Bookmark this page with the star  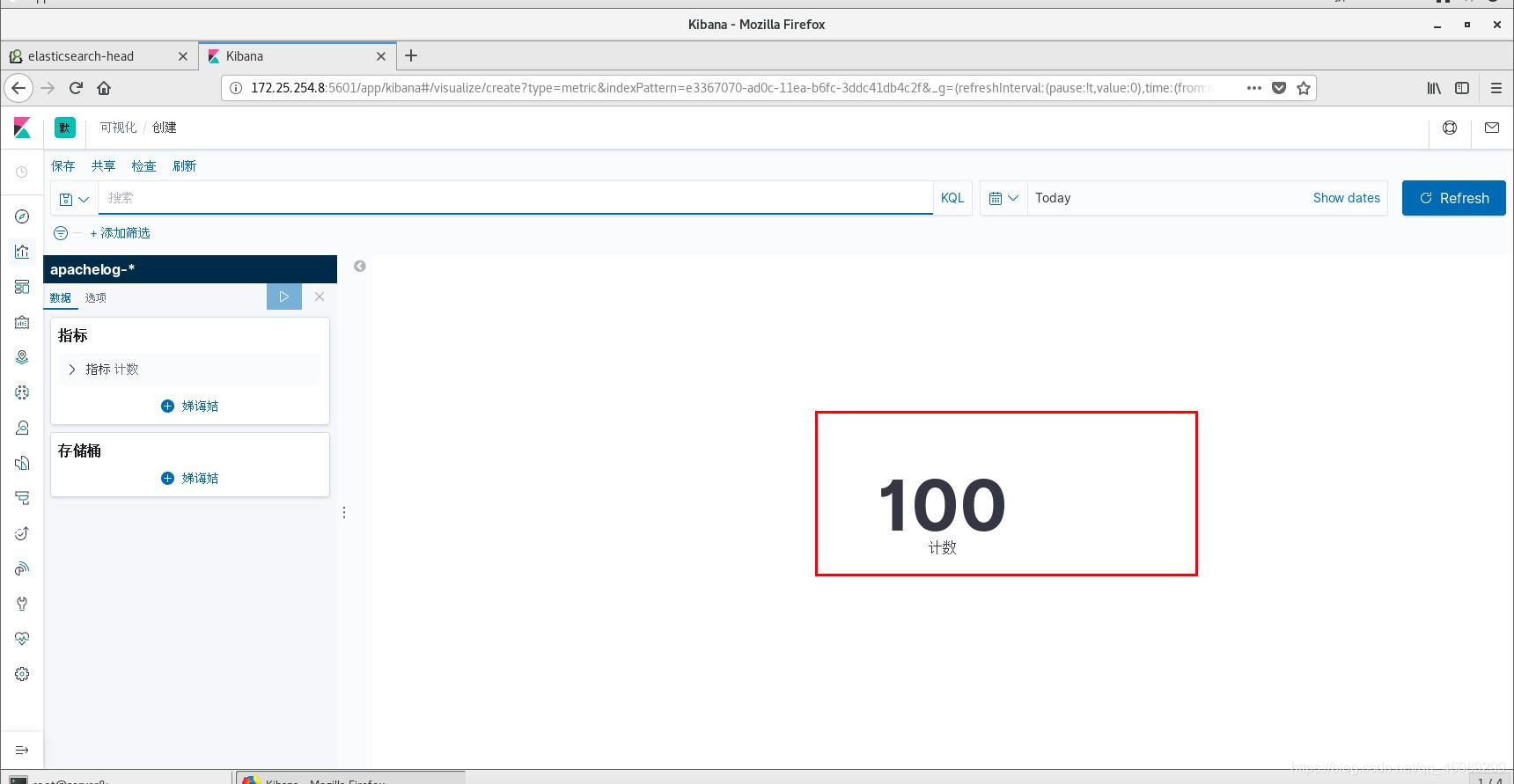pos(1304,88)
